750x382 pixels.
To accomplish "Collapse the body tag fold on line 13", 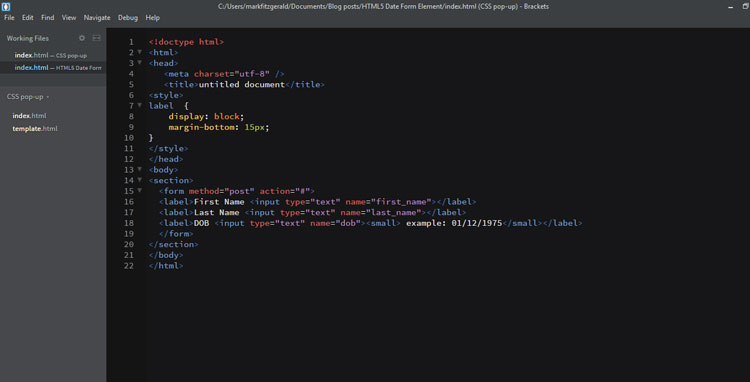I will click(140, 169).
